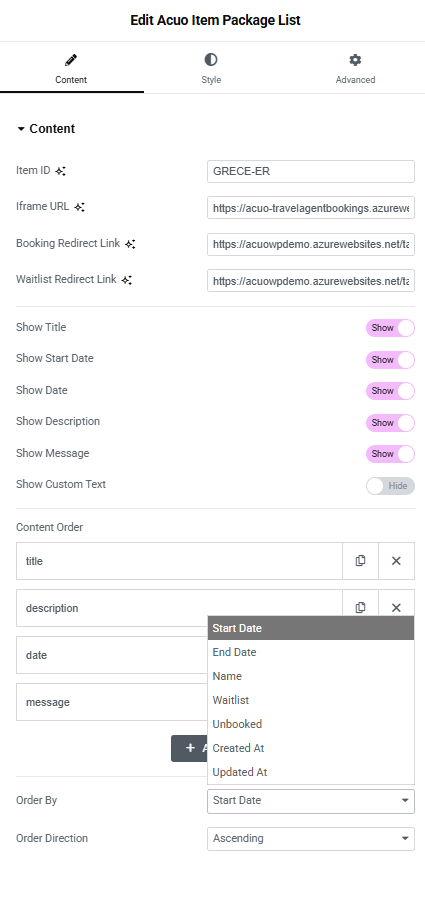The height and width of the screenshot is (906, 425).
Task: Click AI sparkle icon beside Waitlist Redirect Link
Action: pyautogui.click(x=127, y=280)
